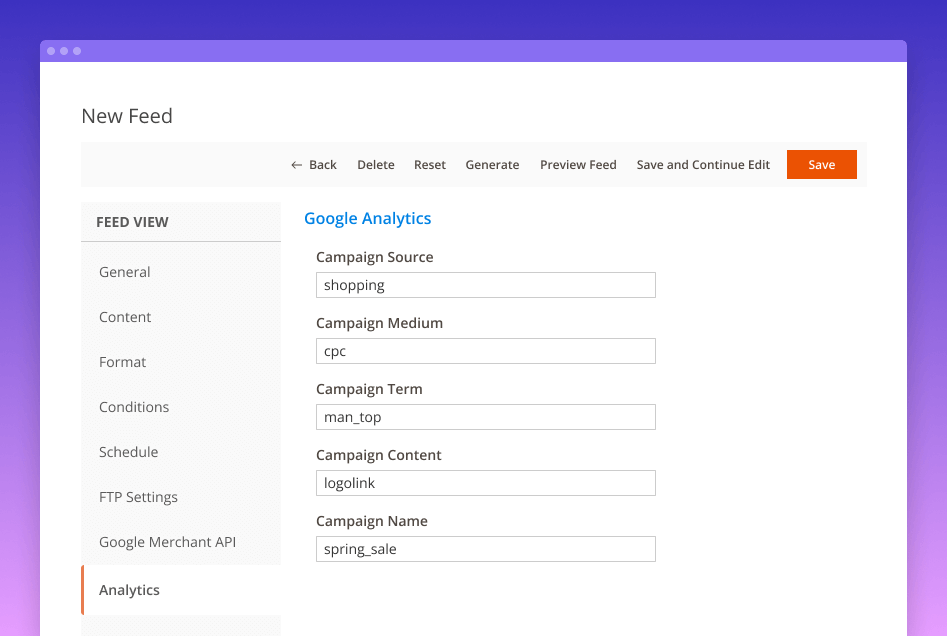
Task: Open the General settings section
Action: pyautogui.click(x=124, y=271)
